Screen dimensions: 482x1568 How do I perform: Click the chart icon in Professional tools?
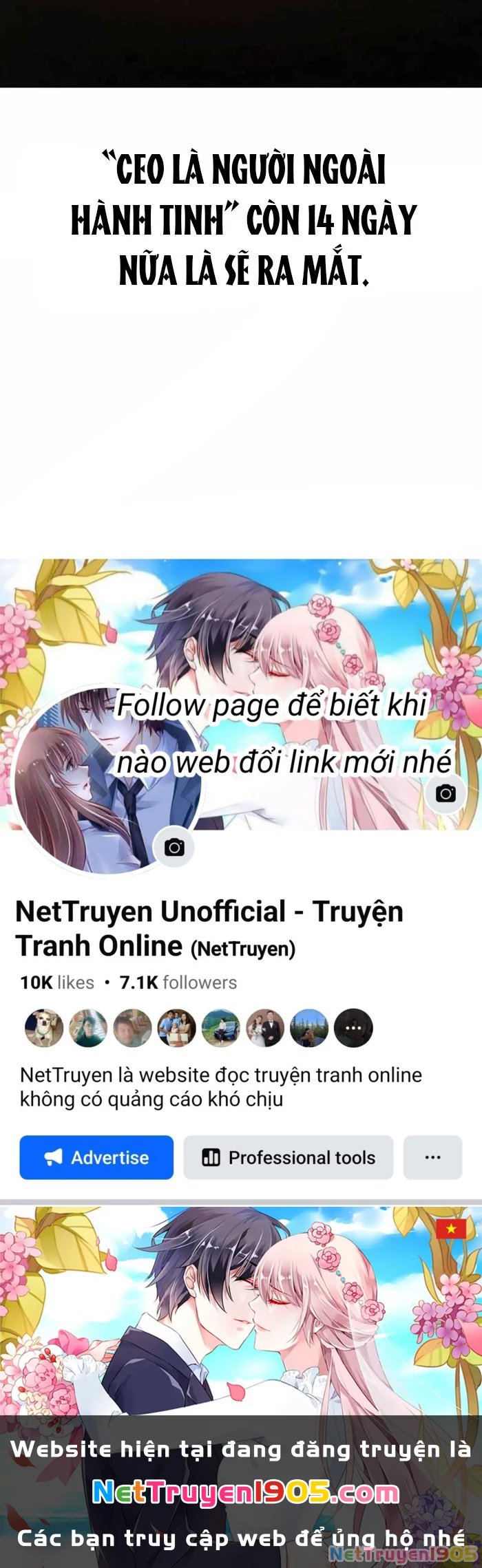tap(211, 1157)
